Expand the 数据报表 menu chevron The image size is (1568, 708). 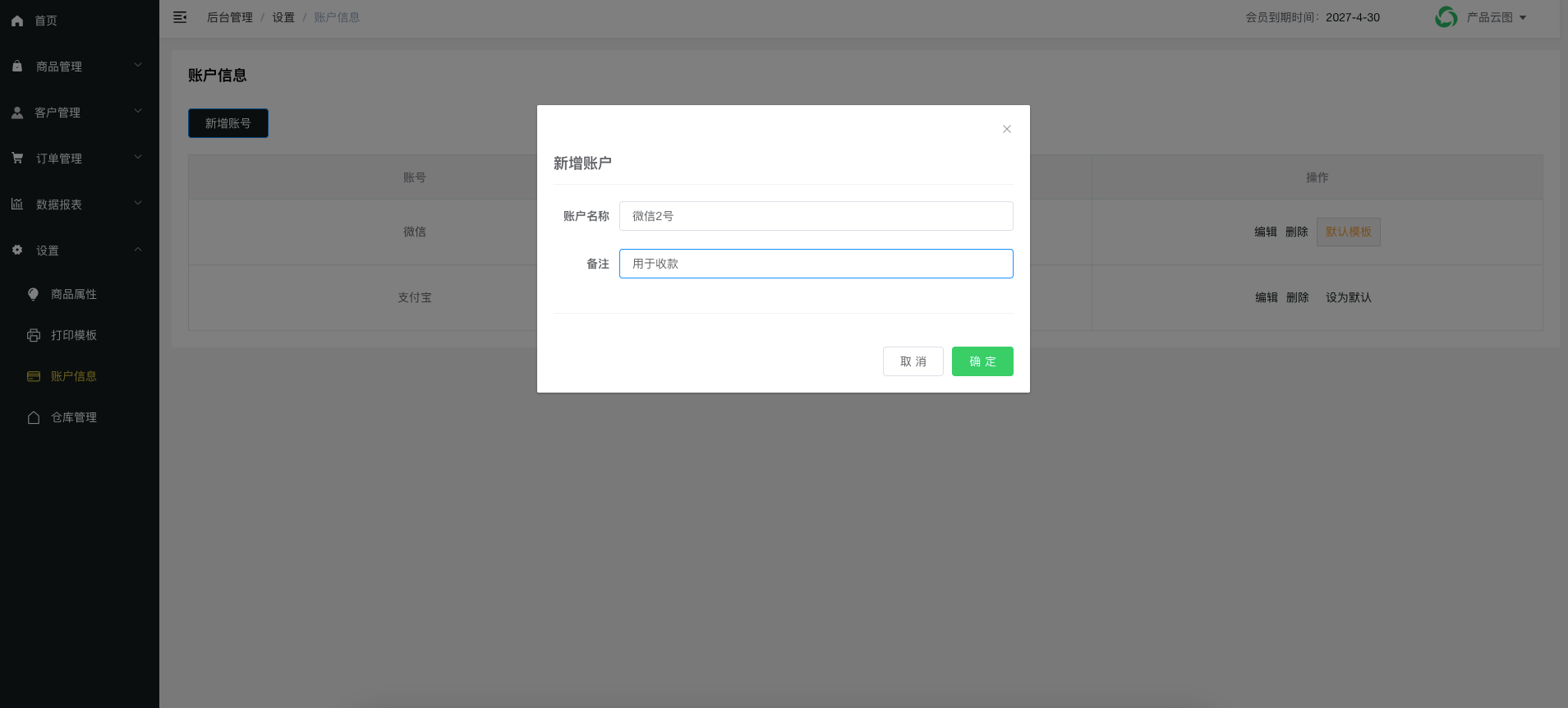(138, 203)
